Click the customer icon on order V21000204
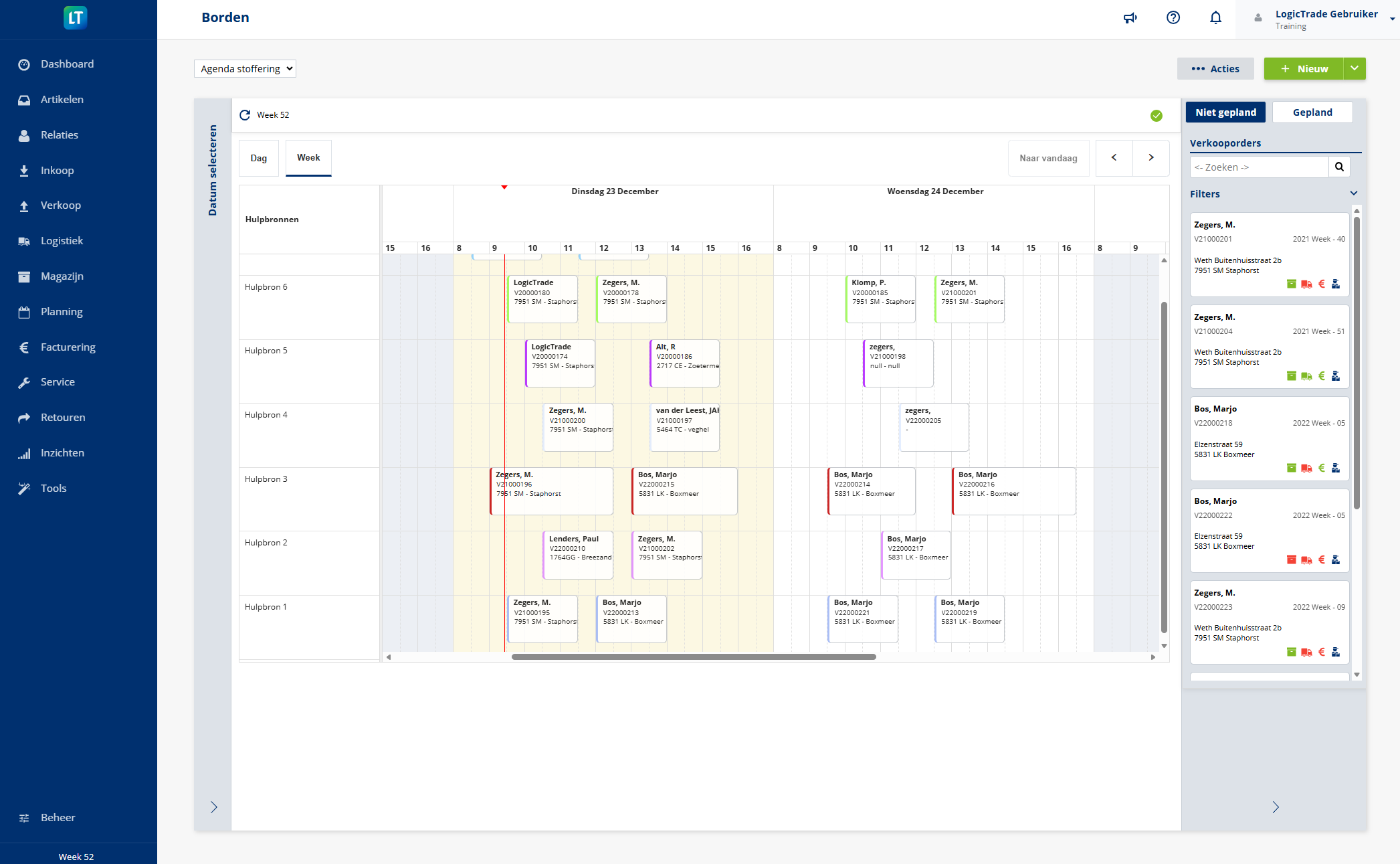 (1336, 375)
